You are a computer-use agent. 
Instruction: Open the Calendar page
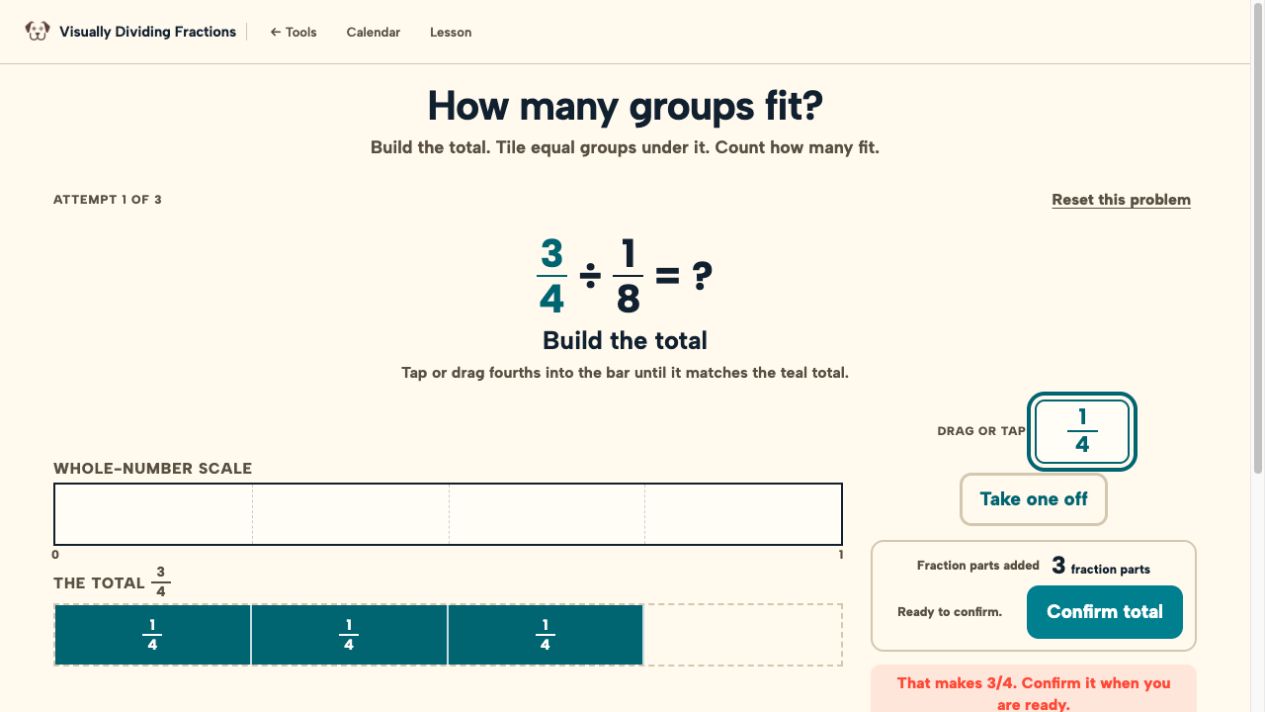(x=373, y=32)
